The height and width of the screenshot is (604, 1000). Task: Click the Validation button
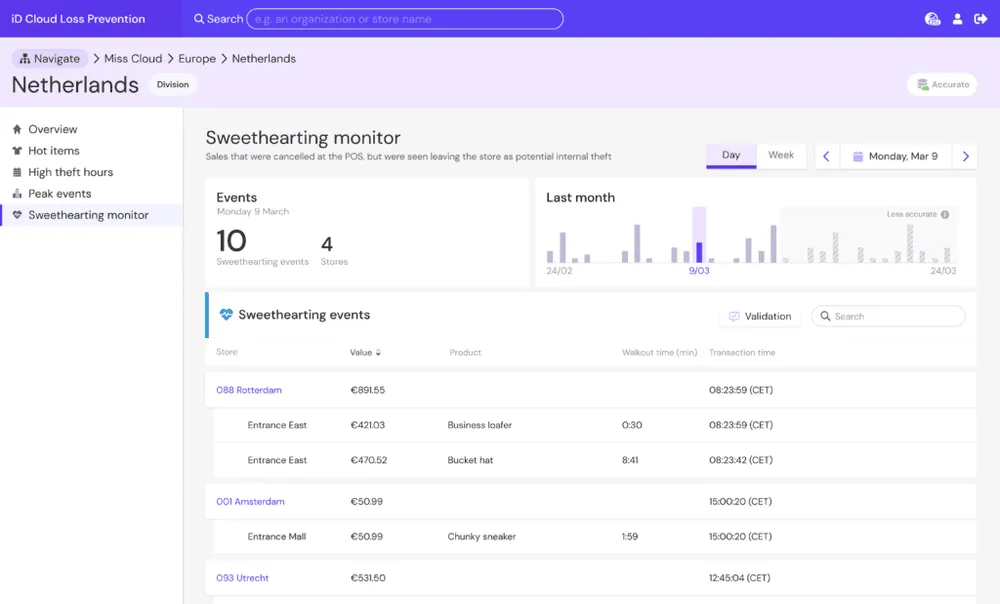(760, 316)
